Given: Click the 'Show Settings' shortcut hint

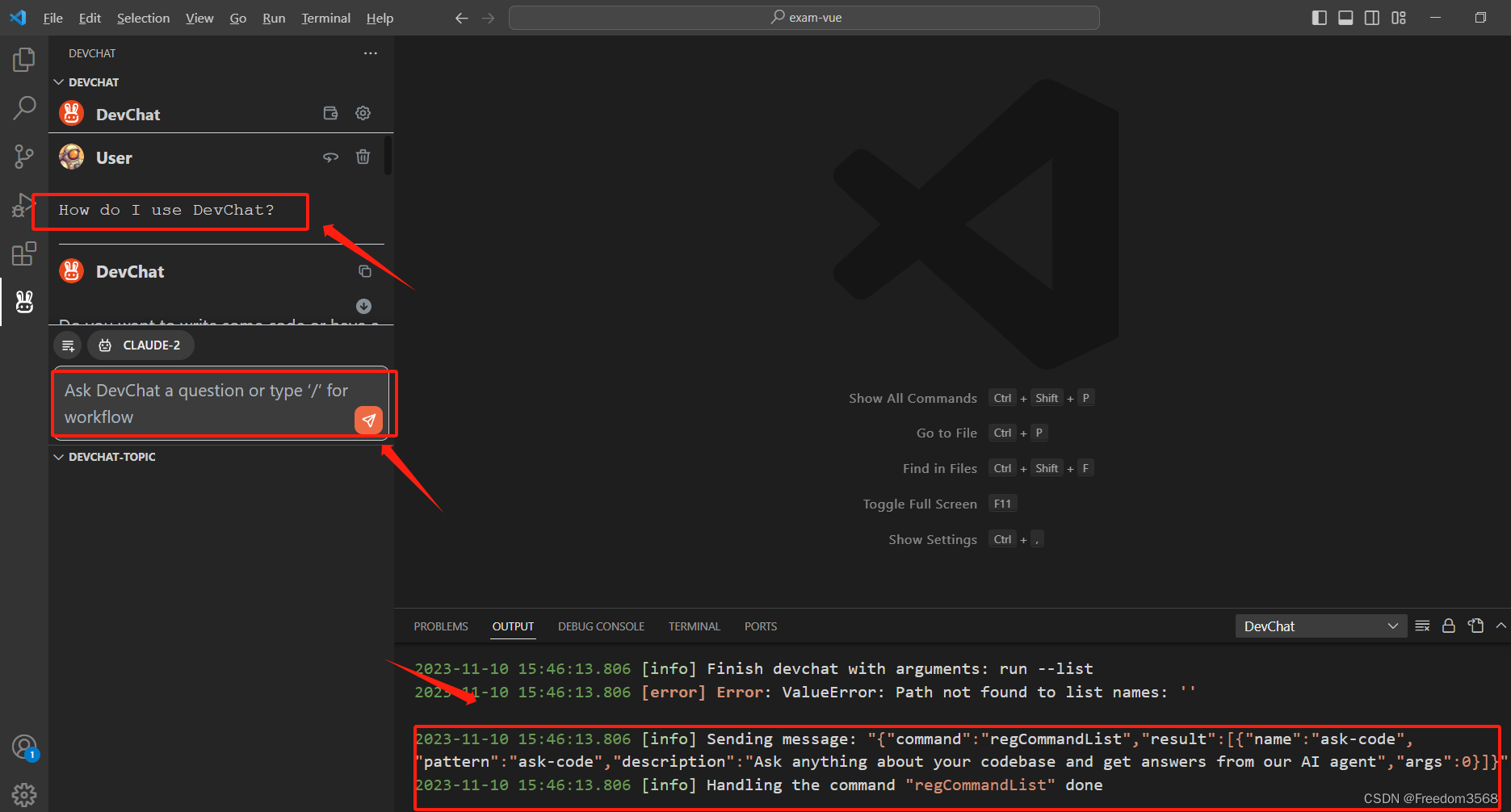Looking at the screenshot, I should click(966, 539).
